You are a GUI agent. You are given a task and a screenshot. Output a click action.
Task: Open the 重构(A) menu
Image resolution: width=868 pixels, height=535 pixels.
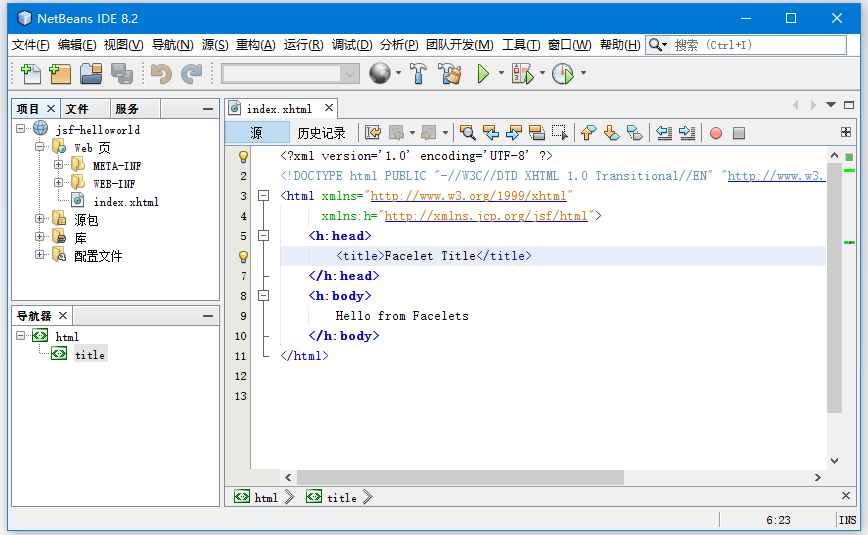pyautogui.click(x=255, y=45)
